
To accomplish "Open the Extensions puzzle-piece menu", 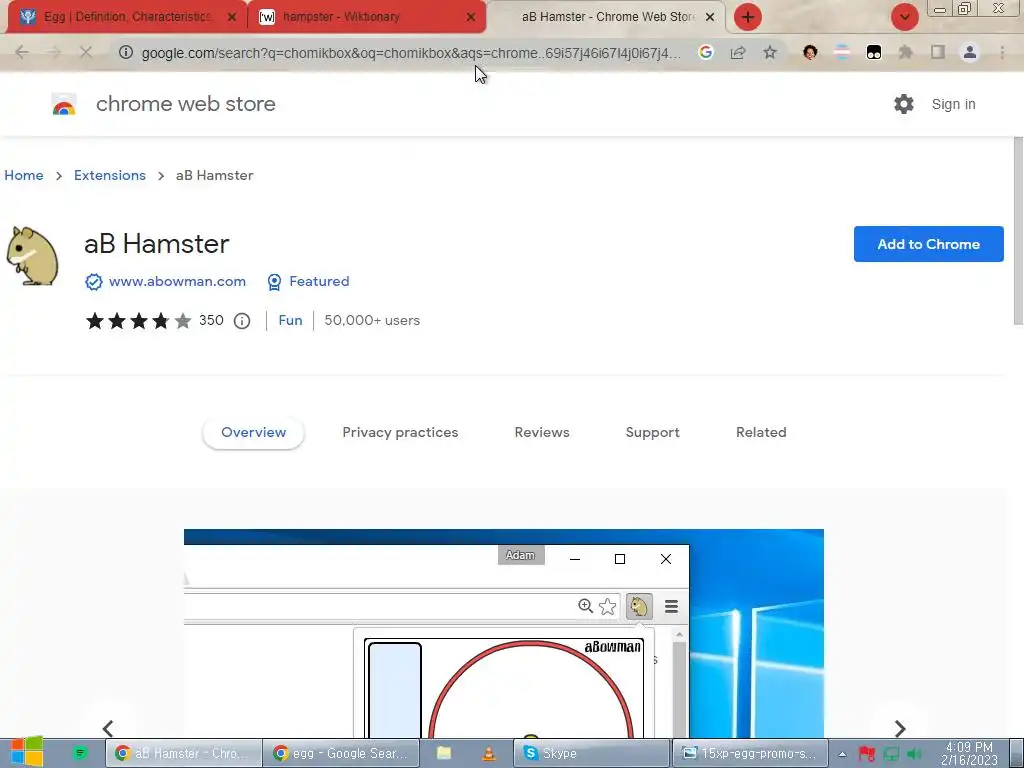I will 906,52.
